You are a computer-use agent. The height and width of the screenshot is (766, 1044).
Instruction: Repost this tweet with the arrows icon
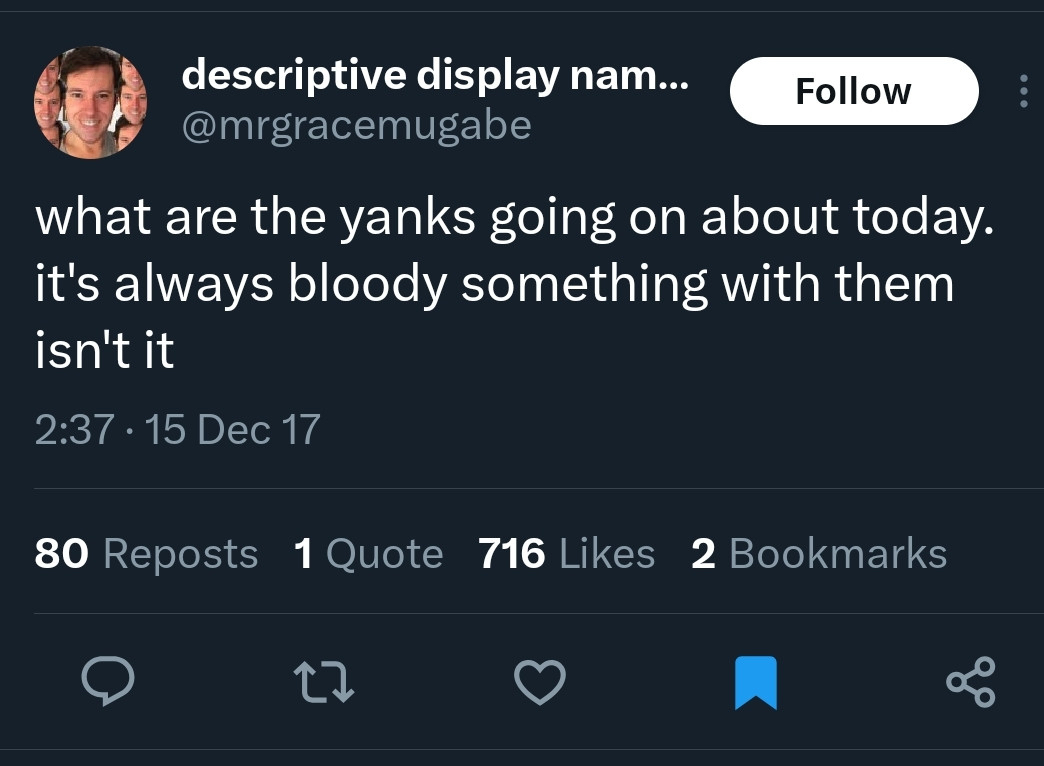tap(324, 683)
